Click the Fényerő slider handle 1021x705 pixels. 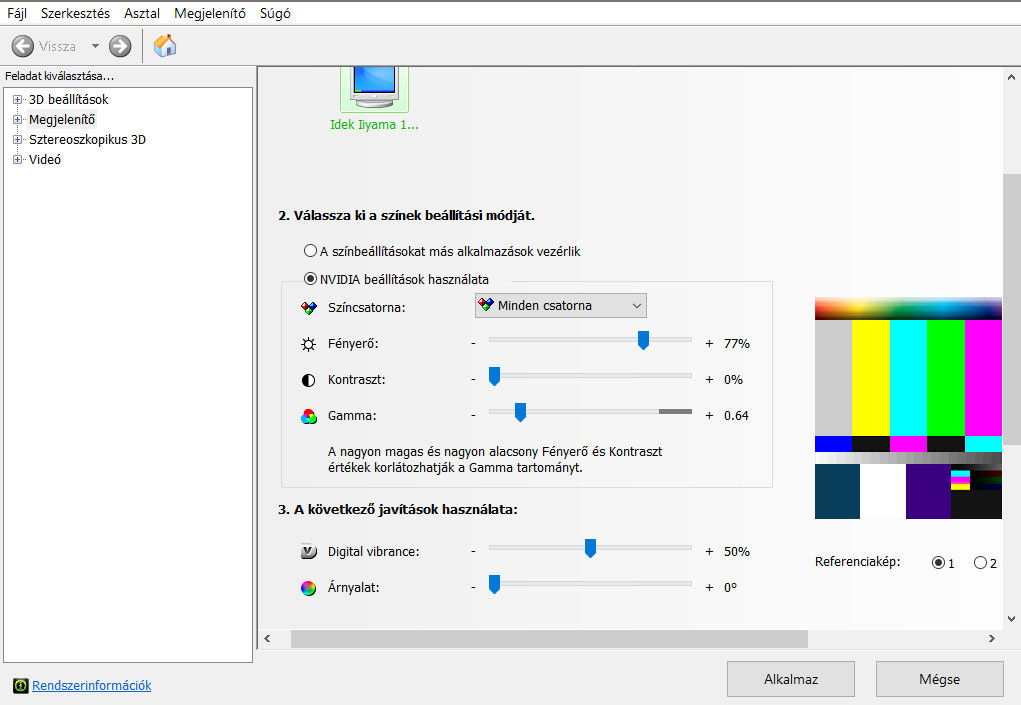click(643, 340)
